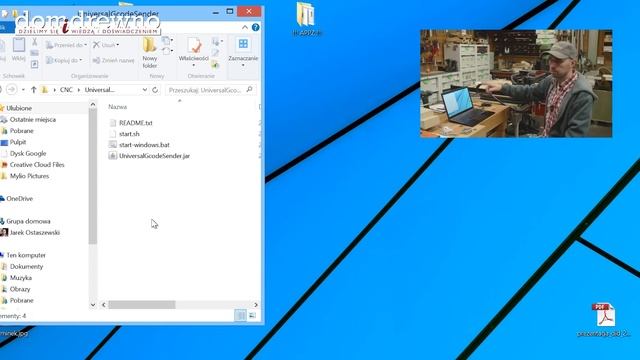
Task: Switch to Large icons view in status bar
Action: [x=252, y=315]
